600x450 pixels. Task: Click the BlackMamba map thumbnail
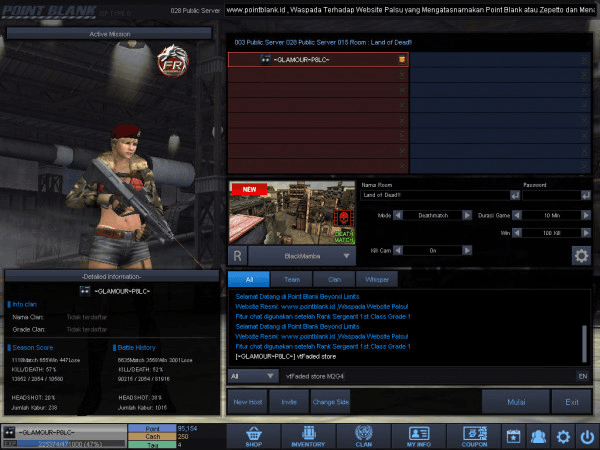pos(292,213)
